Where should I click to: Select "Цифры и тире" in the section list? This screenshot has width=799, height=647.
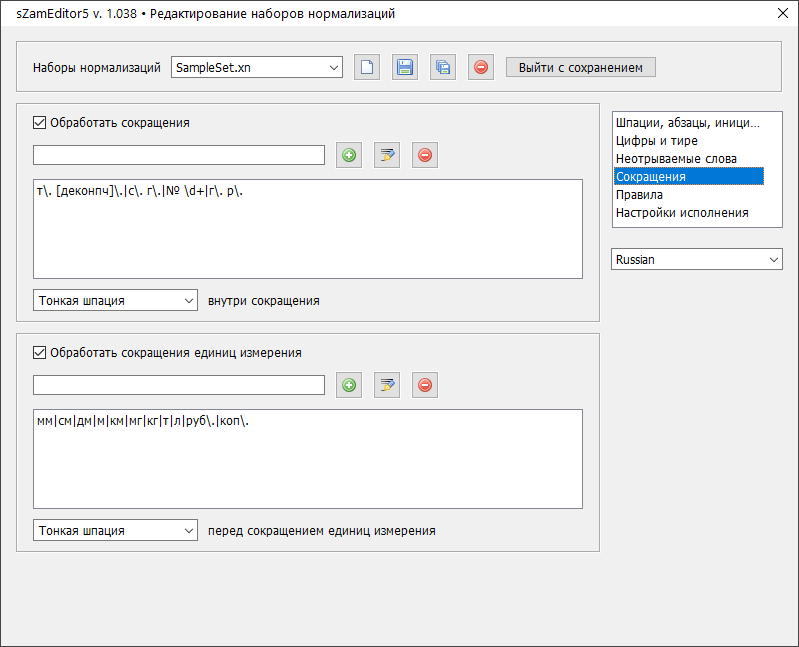(x=657, y=141)
